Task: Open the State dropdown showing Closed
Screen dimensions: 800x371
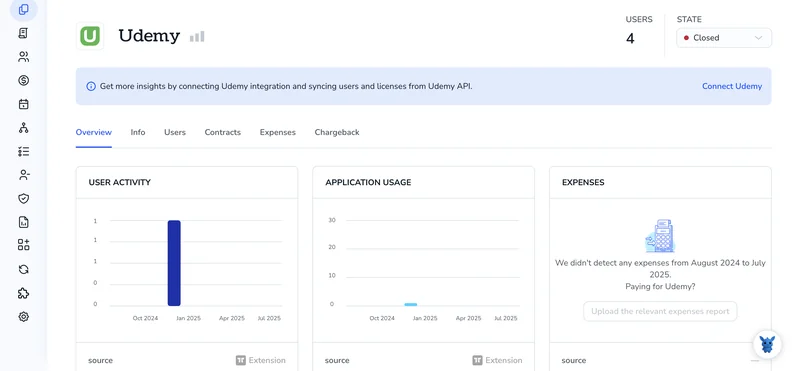Action: click(724, 38)
